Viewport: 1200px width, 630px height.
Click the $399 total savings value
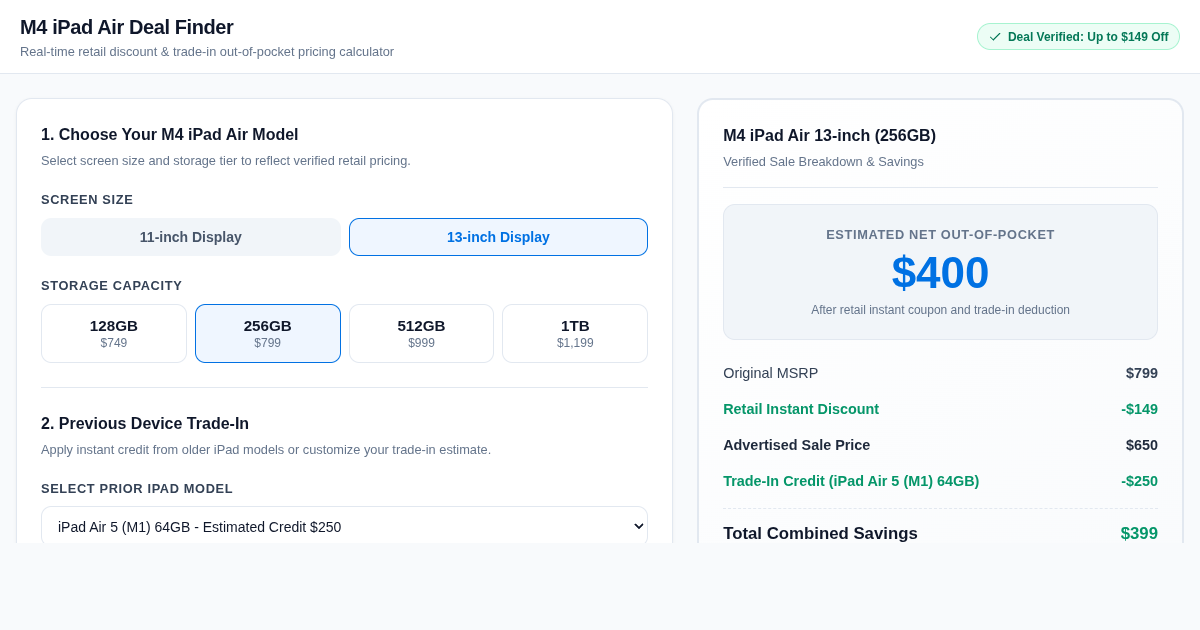pyautogui.click(x=1139, y=534)
